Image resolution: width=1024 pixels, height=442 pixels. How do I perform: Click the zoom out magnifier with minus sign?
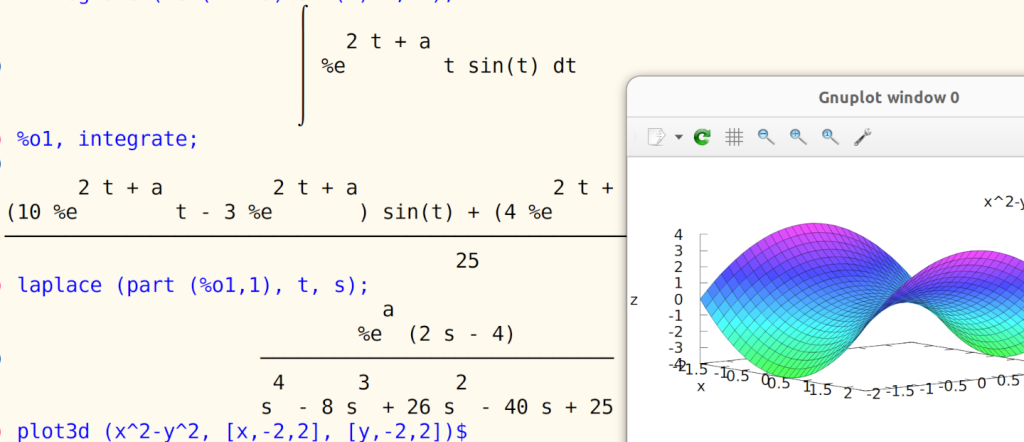[766, 137]
